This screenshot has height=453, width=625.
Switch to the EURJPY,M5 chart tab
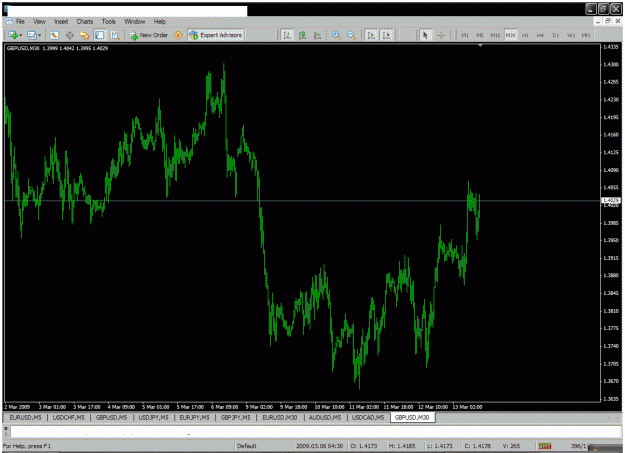194,417
